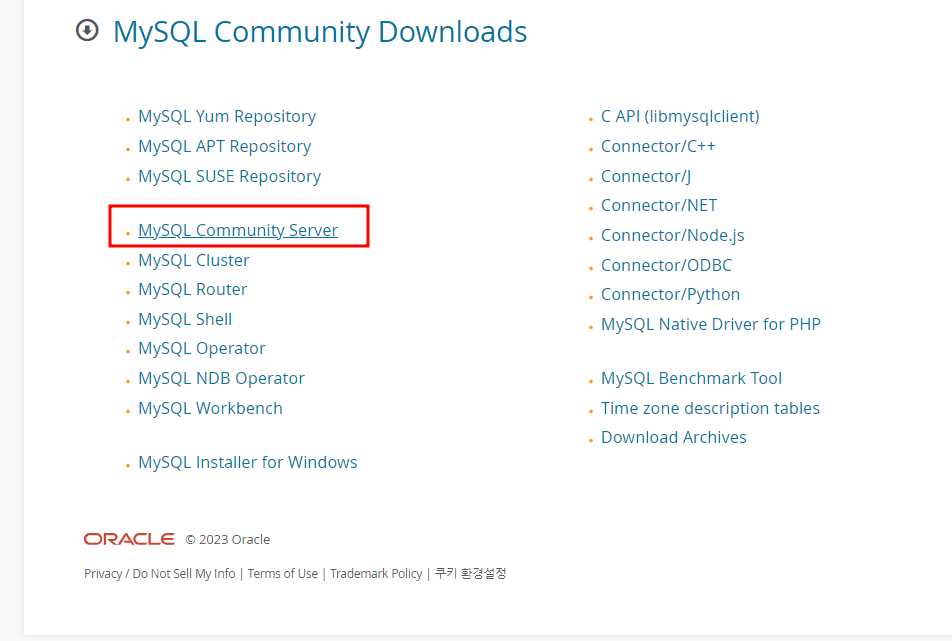Go to Connector/ODBC downloads
Image resolution: width=952 pixels, height=641 pixels.
pos(666,265)
